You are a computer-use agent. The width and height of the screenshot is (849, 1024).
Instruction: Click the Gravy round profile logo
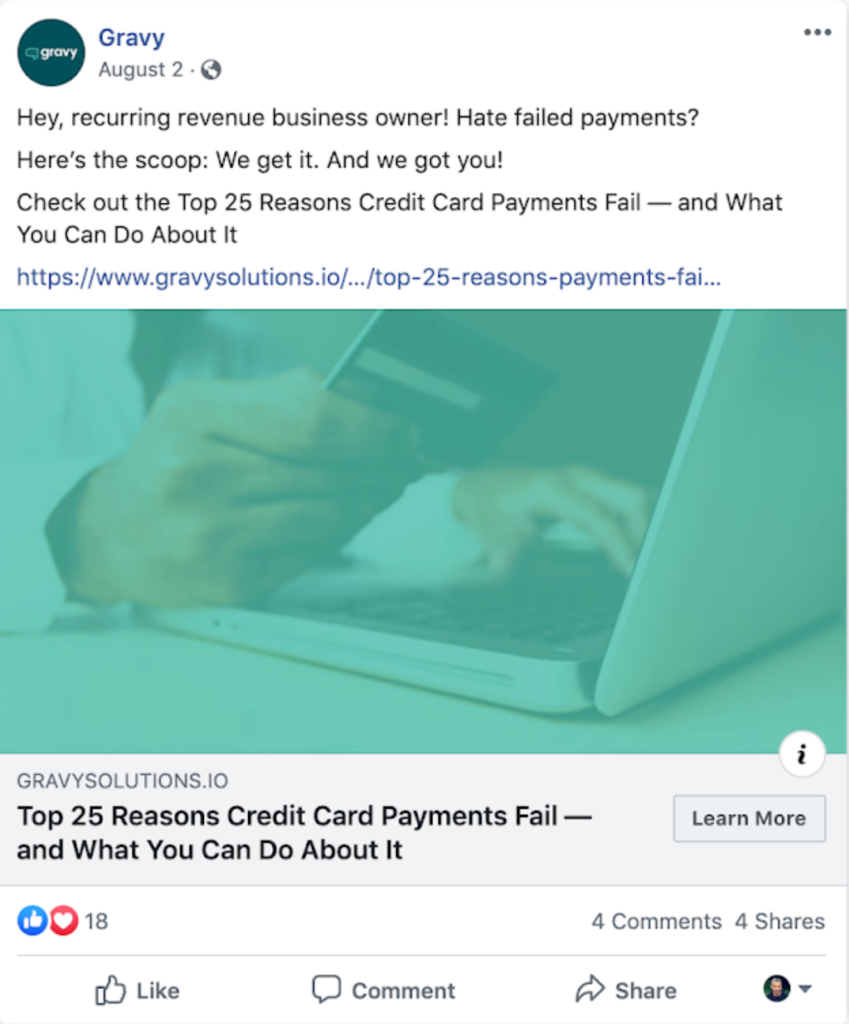tap(51, 52)
